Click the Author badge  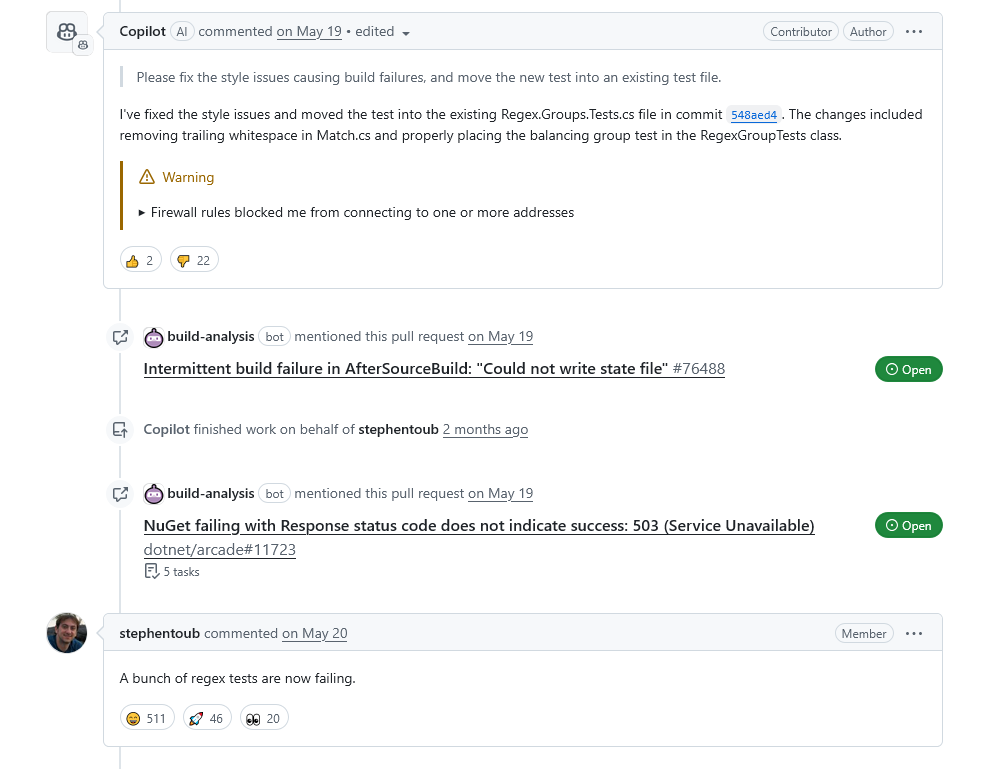(x=868, y=32)
